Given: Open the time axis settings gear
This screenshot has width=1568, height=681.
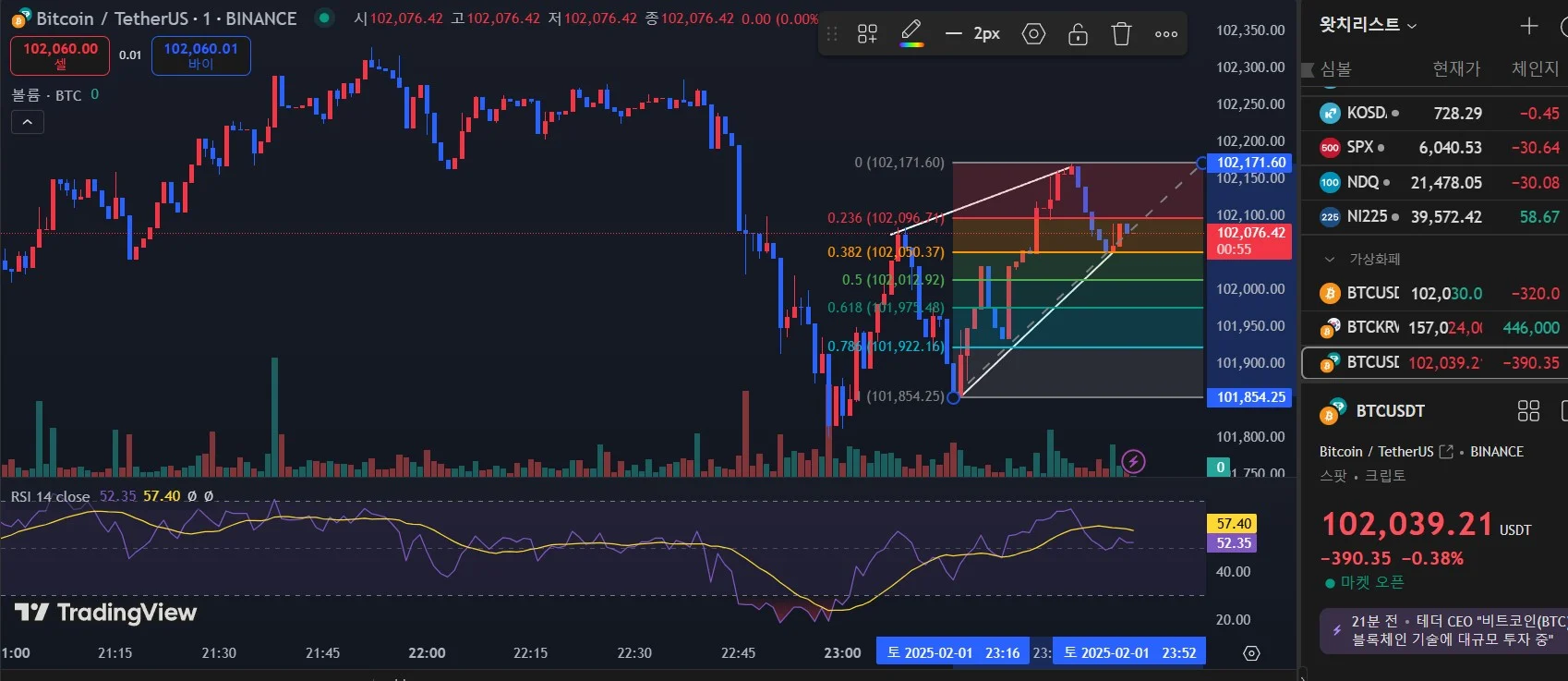Looking at the screenshot, I should (x=1251, y=653).
